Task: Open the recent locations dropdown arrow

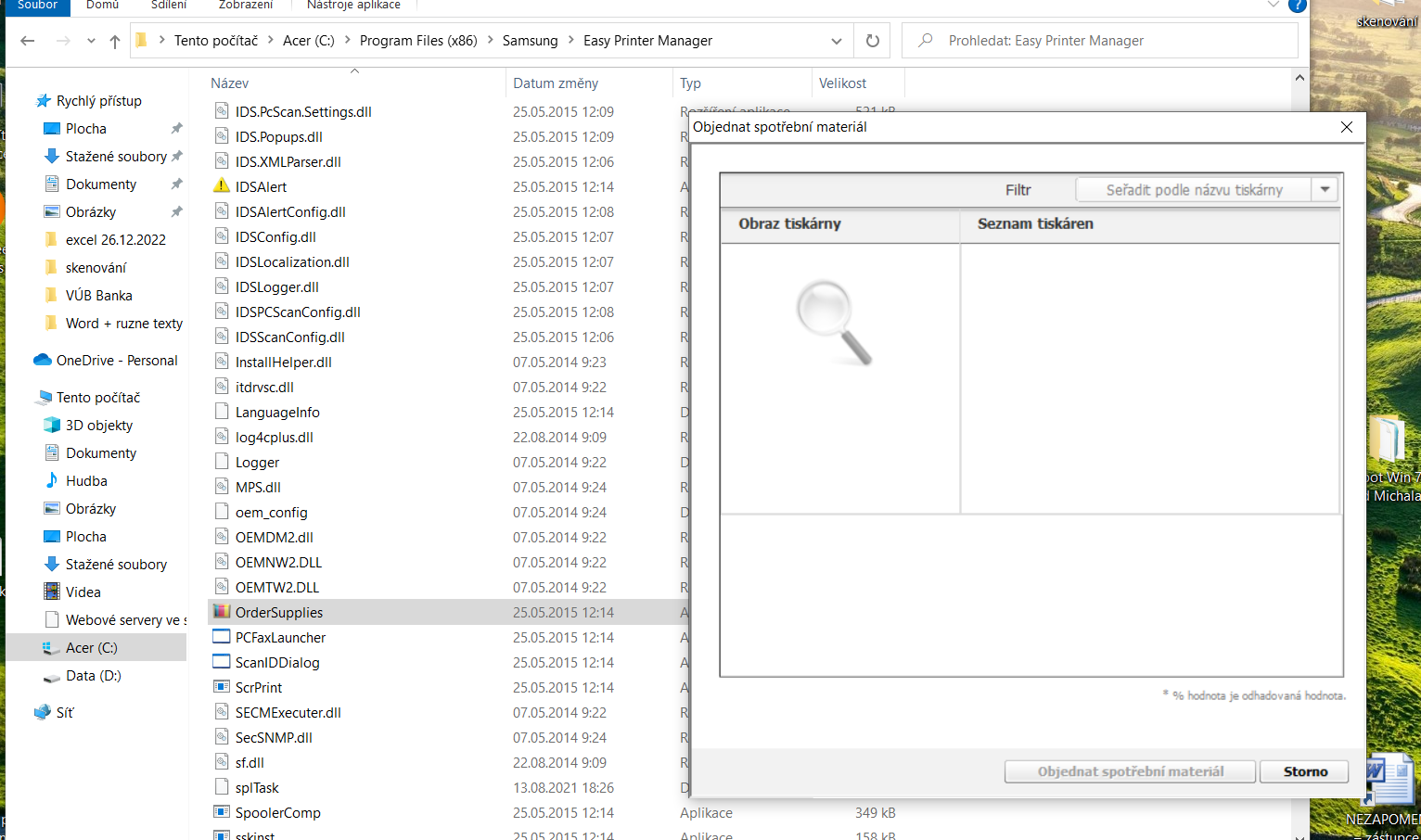Action: coord(91,41)
